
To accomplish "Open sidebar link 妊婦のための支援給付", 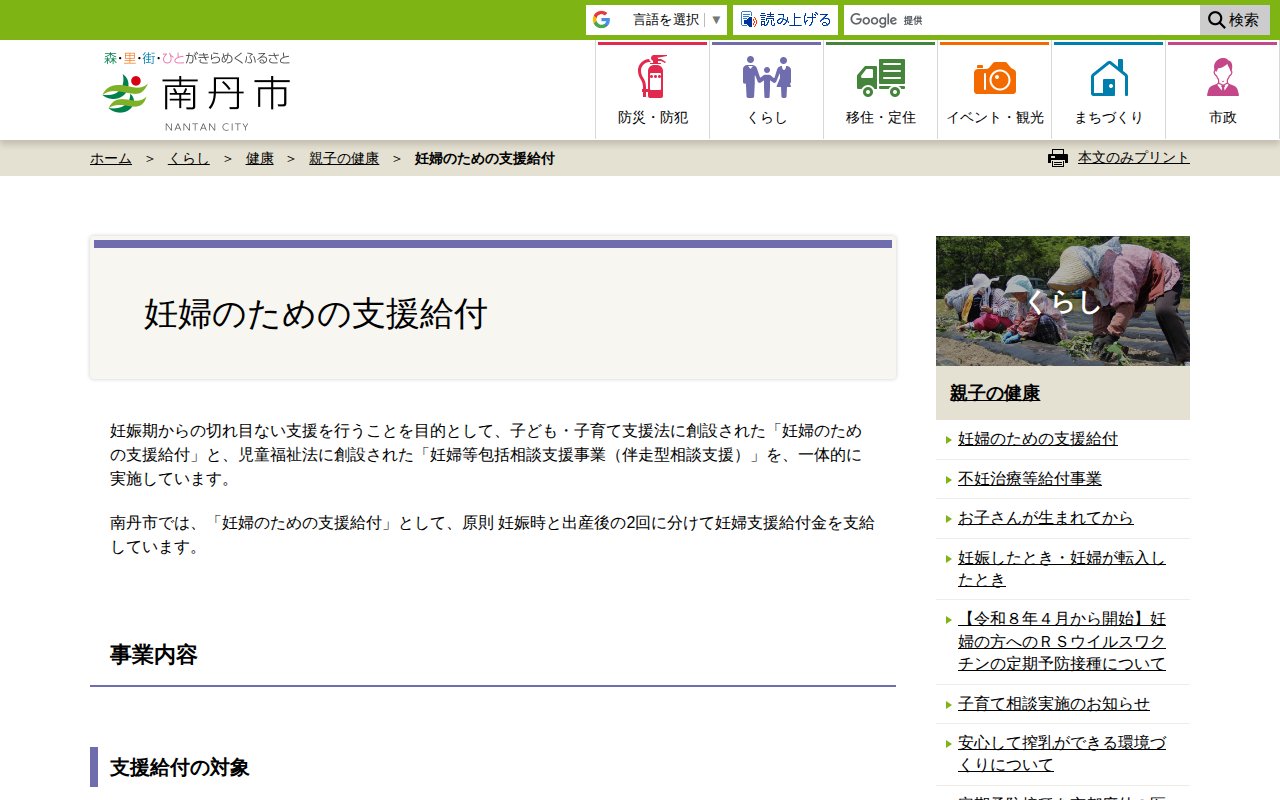I will [x=1038, y=439].
